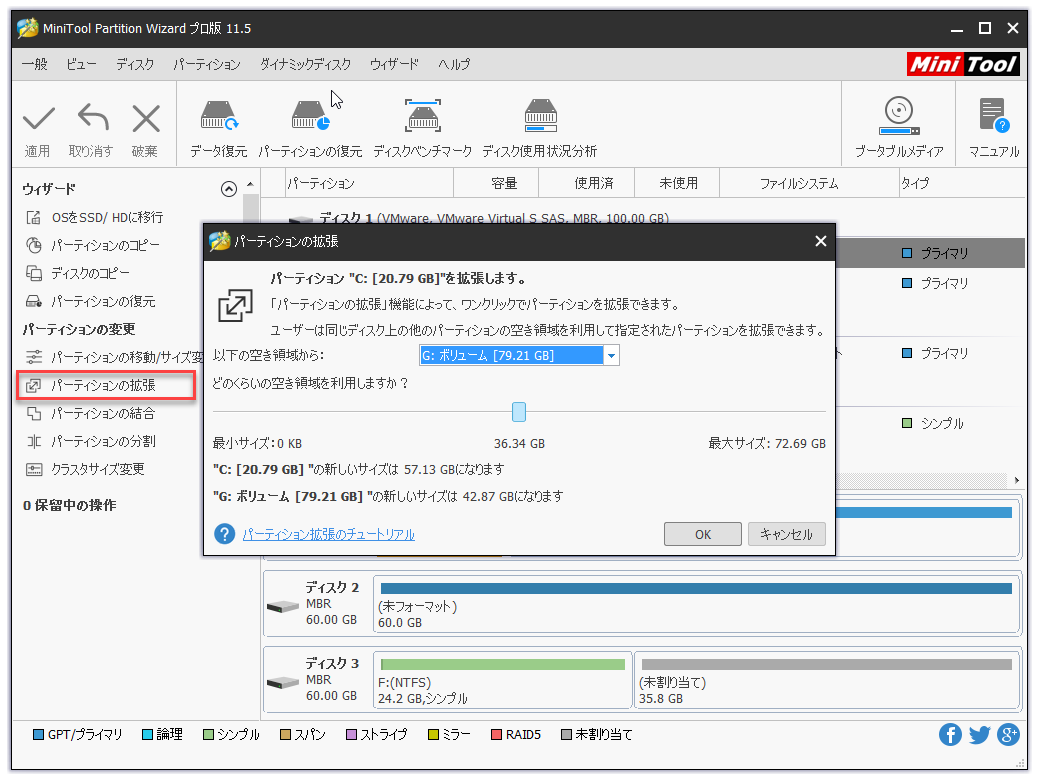The image size is (1041, 779).
Task: Click OK in the extend dialog
Action: (702, 534)
